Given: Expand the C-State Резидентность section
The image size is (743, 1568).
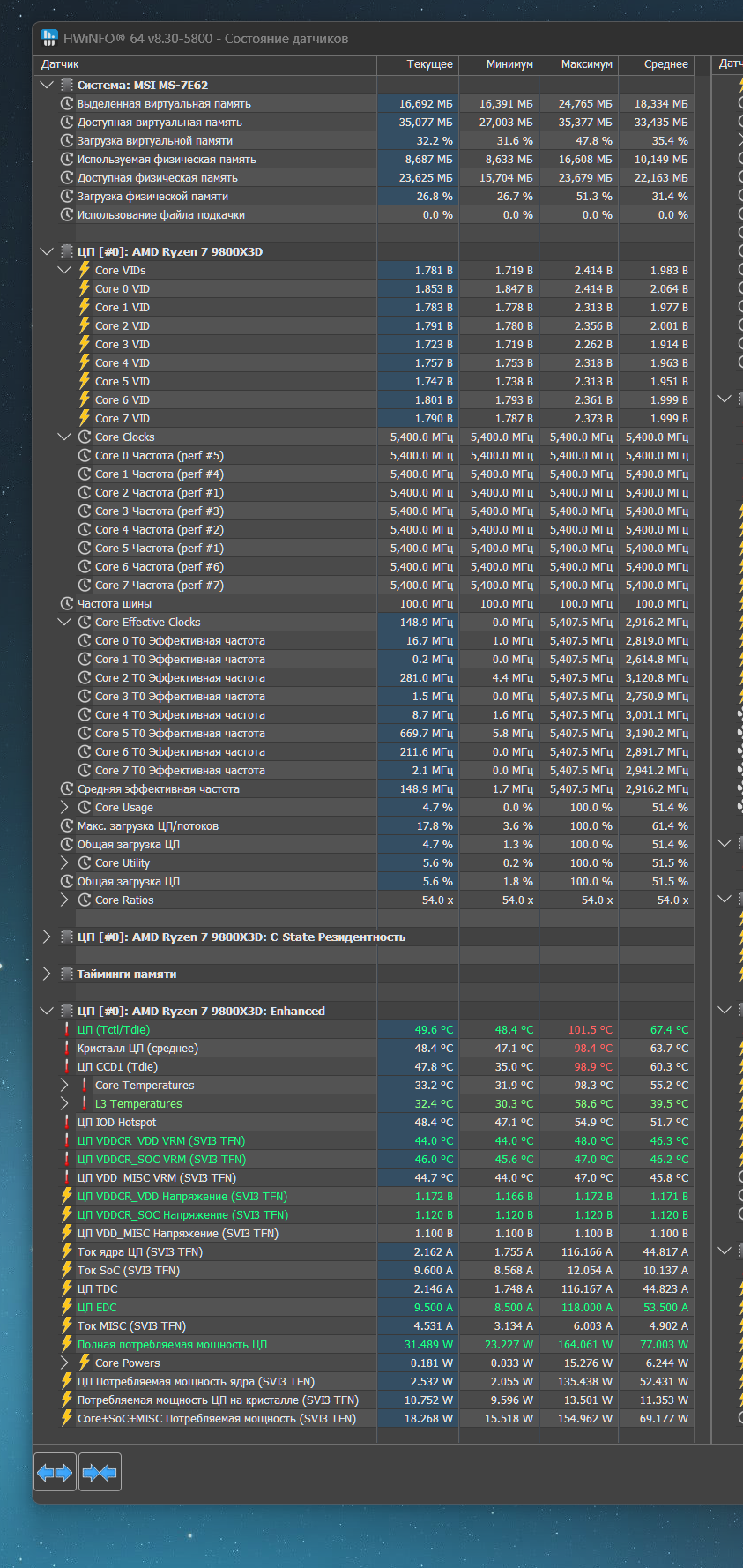Looking at the screenshot, I should [47, 937].
